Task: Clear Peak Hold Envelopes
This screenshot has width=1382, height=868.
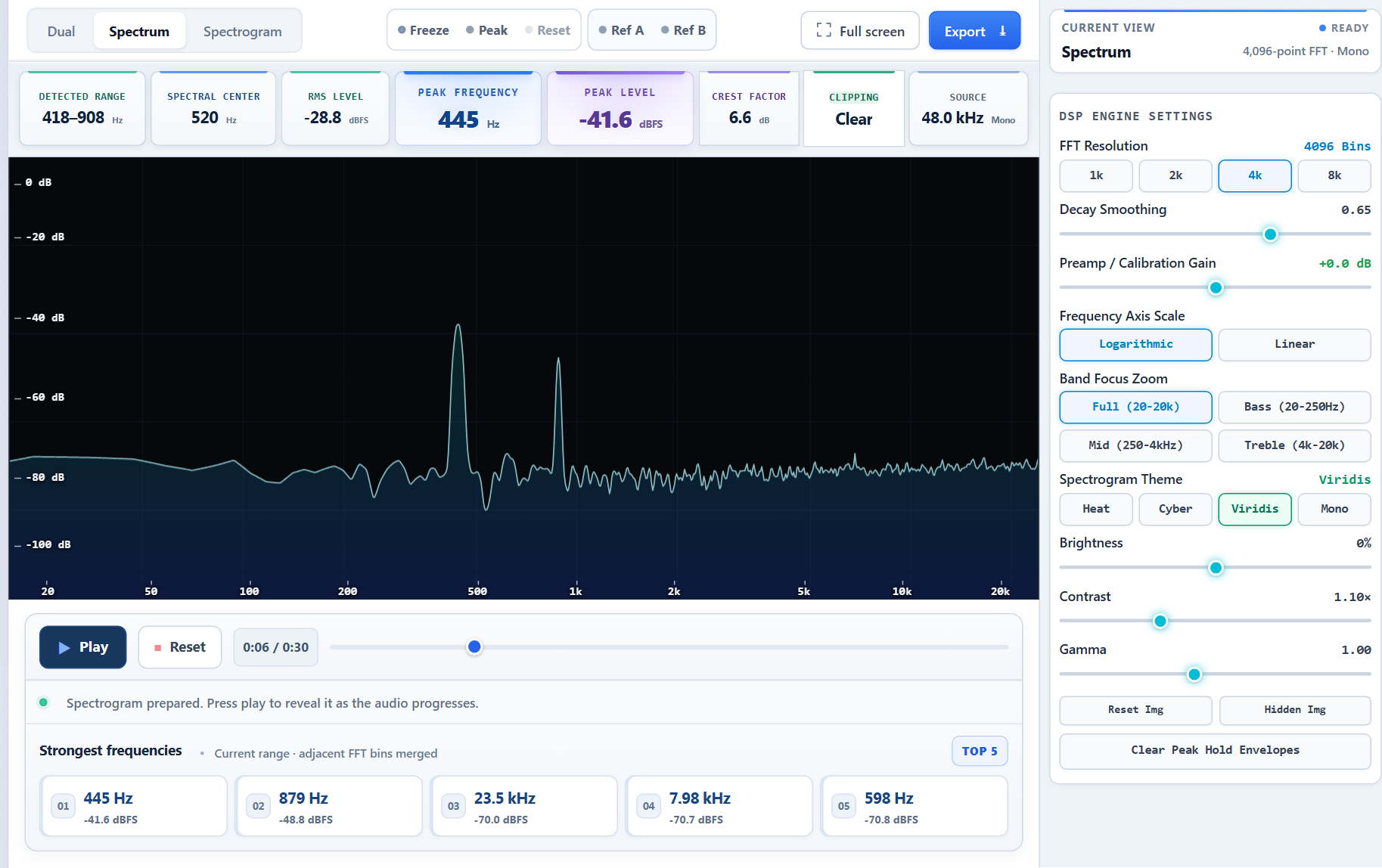Action: (x=1215, y=751)
